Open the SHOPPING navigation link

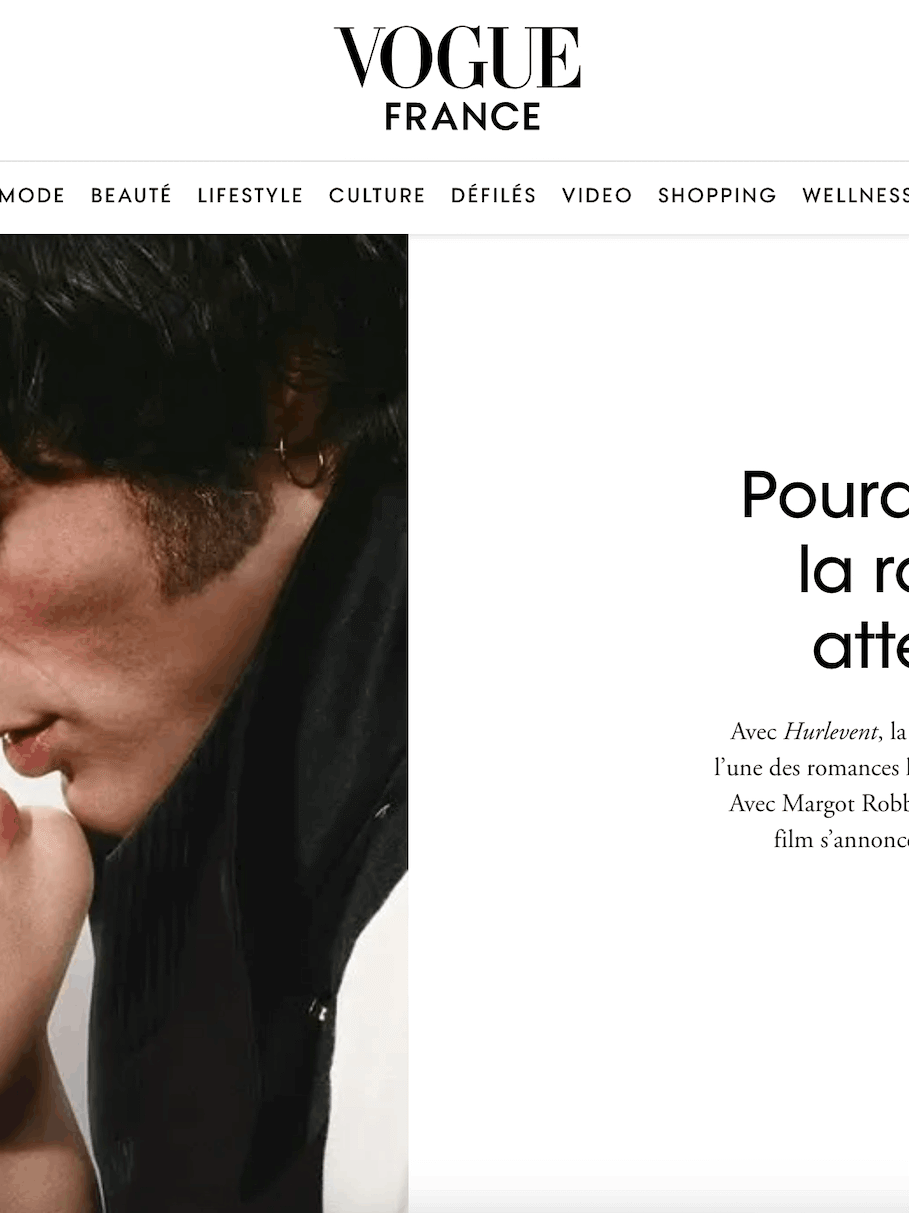(717, 195)
